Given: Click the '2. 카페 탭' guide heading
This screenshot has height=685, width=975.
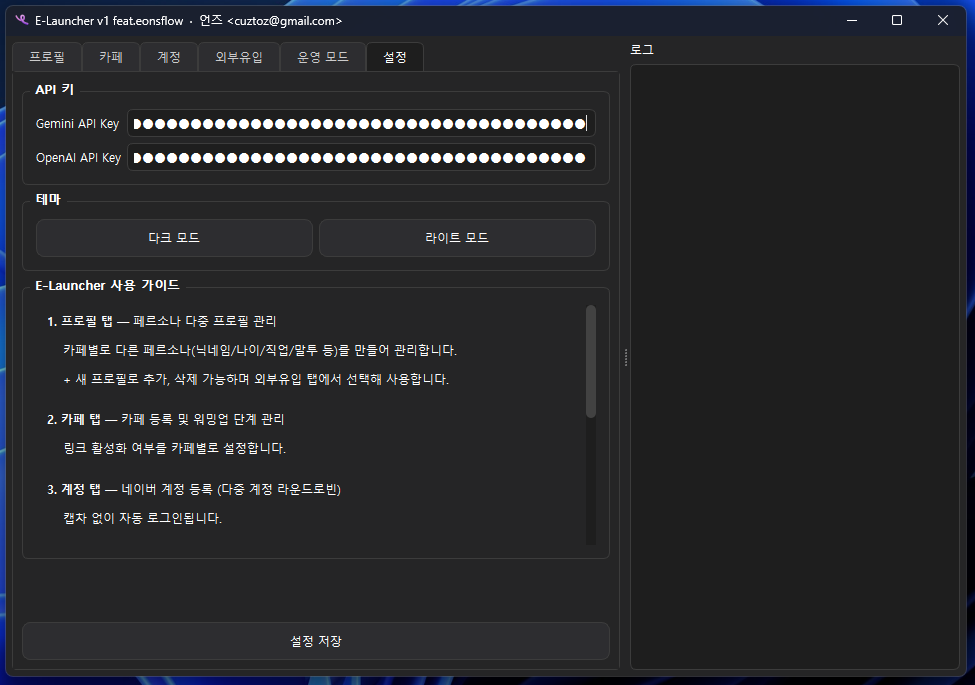Looking at the screenshot, I should coord(74,420).
